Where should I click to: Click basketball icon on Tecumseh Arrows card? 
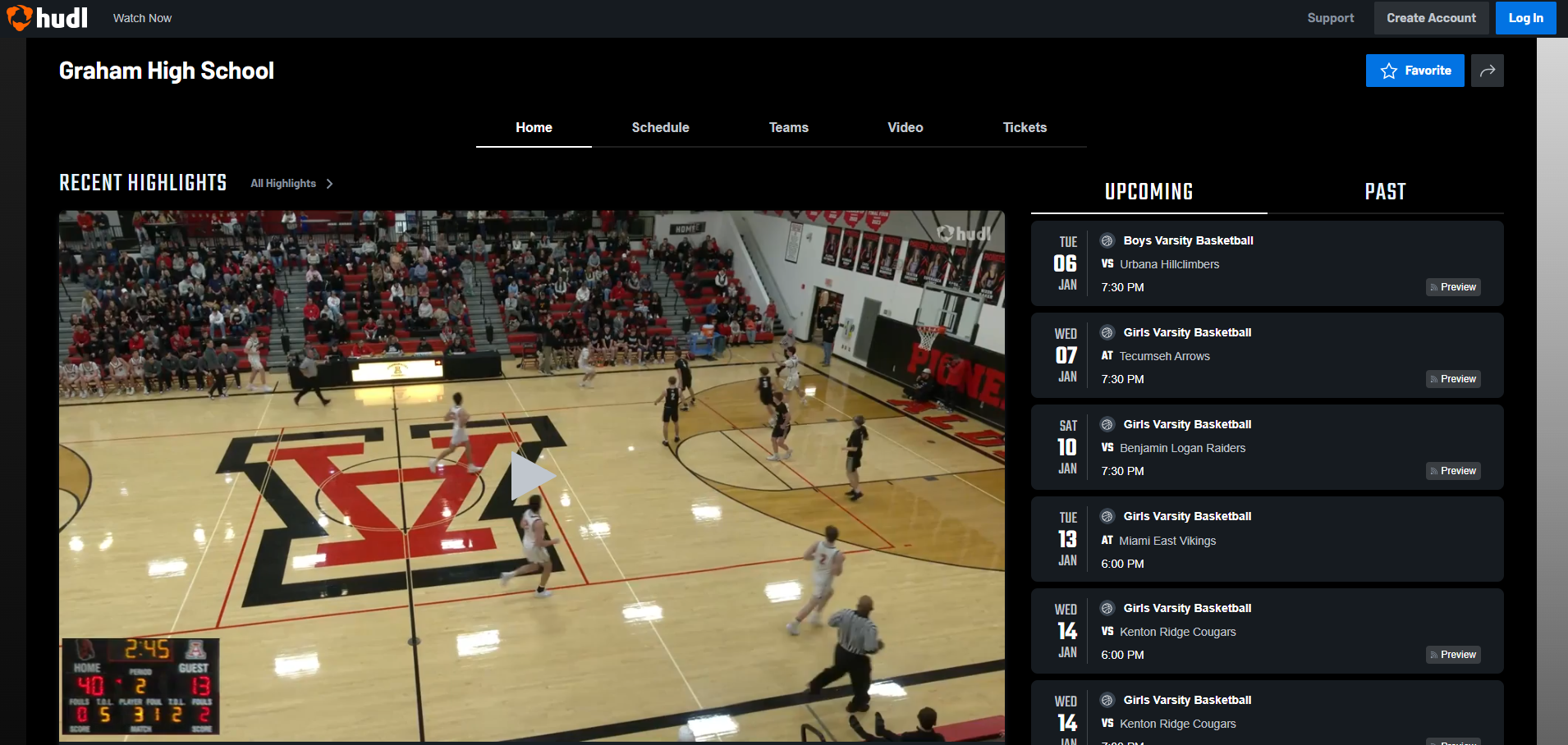point(1107,332)
